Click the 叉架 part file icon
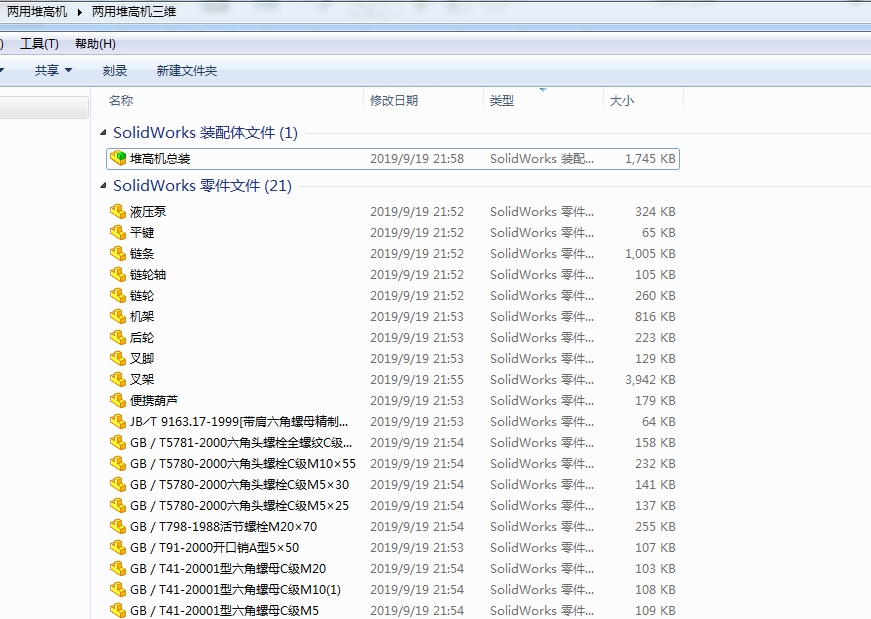The height and width of the screenshot is (619, 871). [118, 380]
